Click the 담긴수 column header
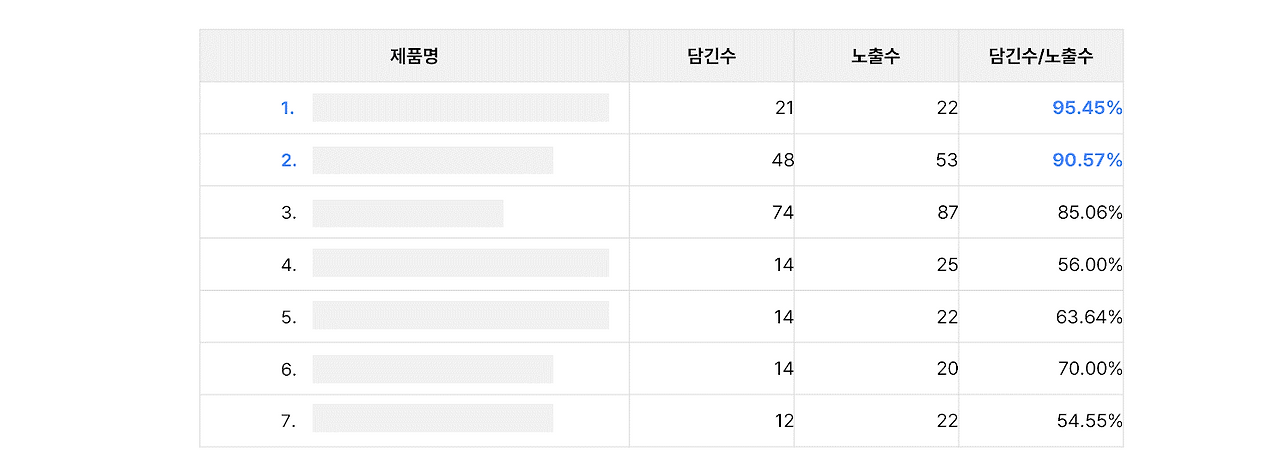1280x476 pixels. 712,56
